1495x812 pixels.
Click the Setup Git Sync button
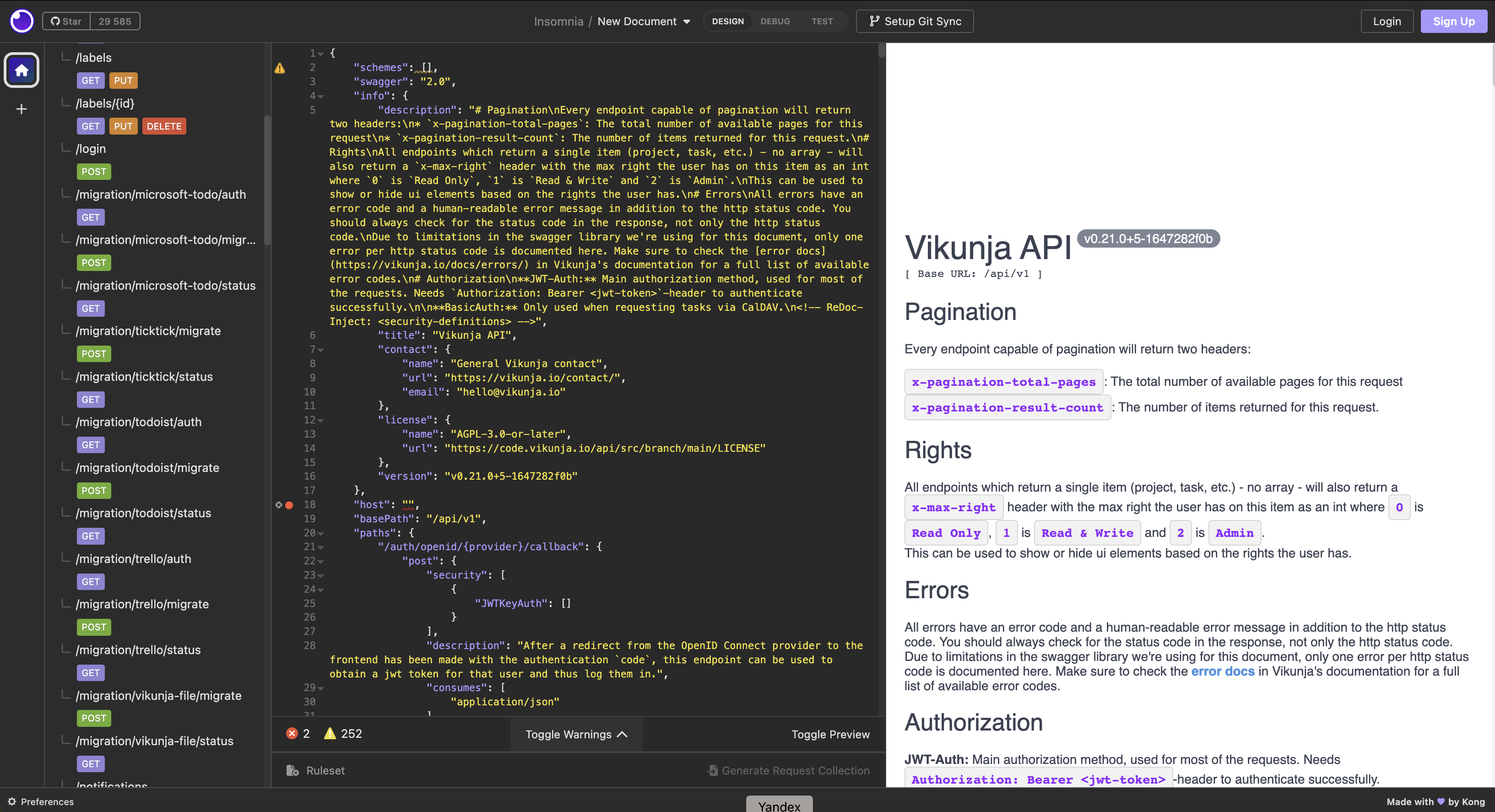(x=915, y=22)
